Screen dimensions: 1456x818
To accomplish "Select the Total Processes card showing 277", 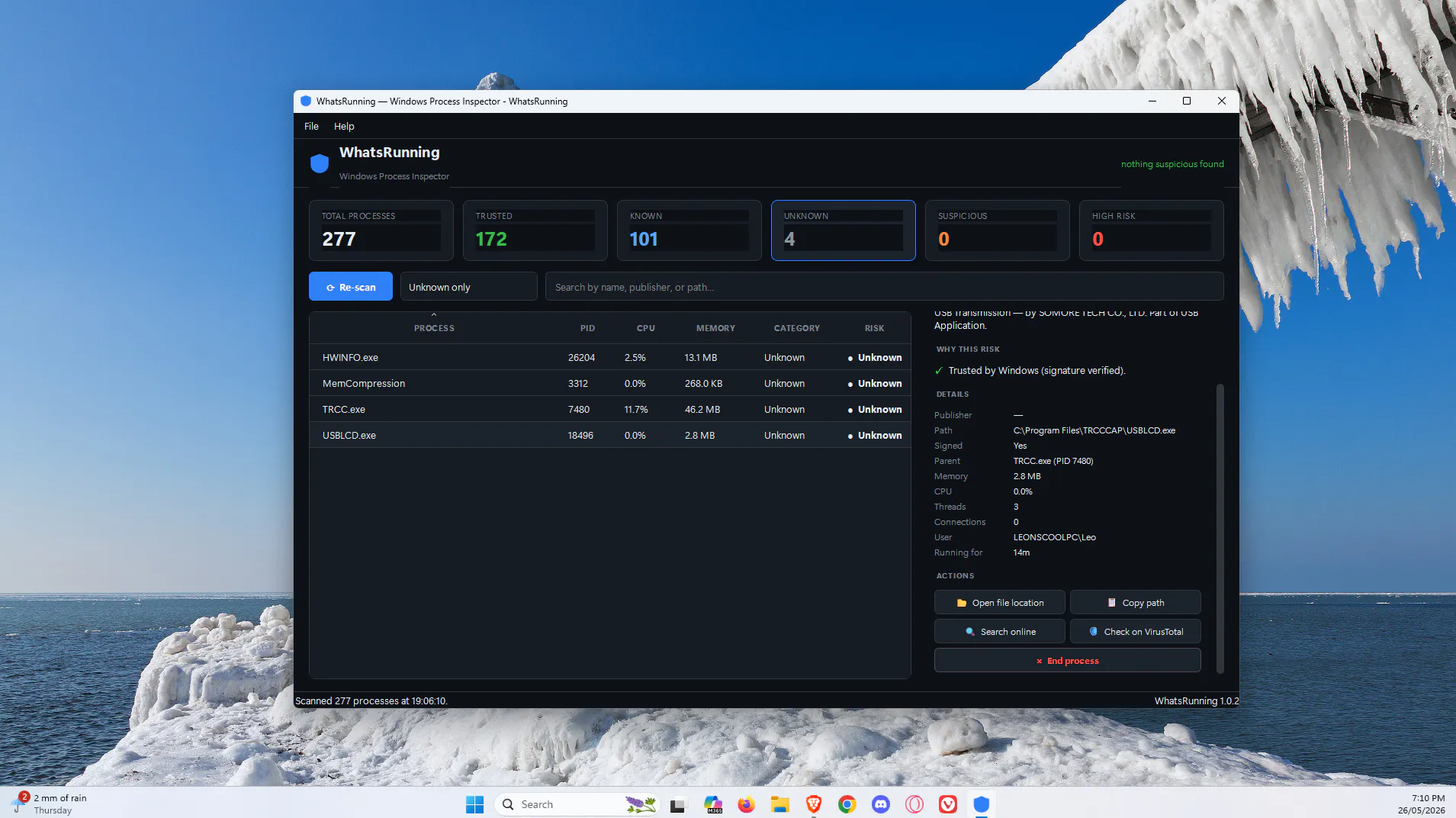I will [381, 230].
